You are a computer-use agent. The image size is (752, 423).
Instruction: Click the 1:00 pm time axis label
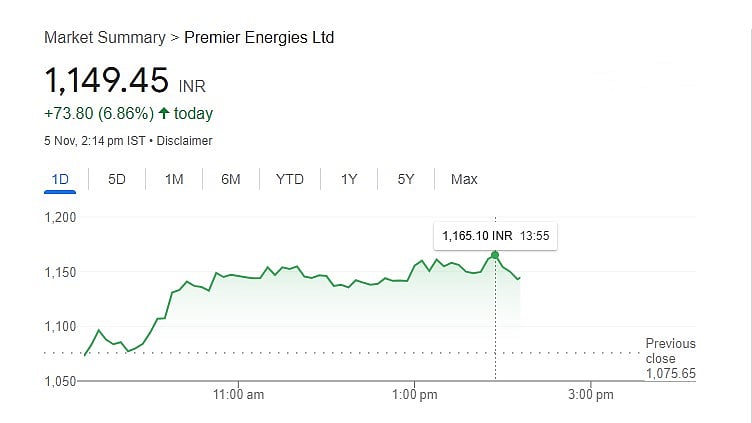[415, 395]
